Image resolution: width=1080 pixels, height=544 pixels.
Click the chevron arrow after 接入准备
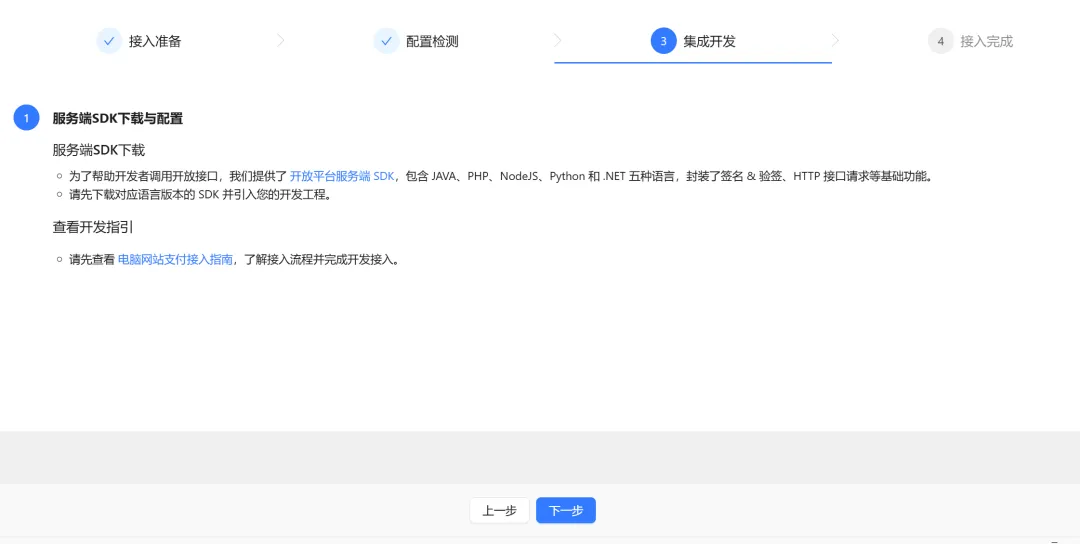[281, 41]
